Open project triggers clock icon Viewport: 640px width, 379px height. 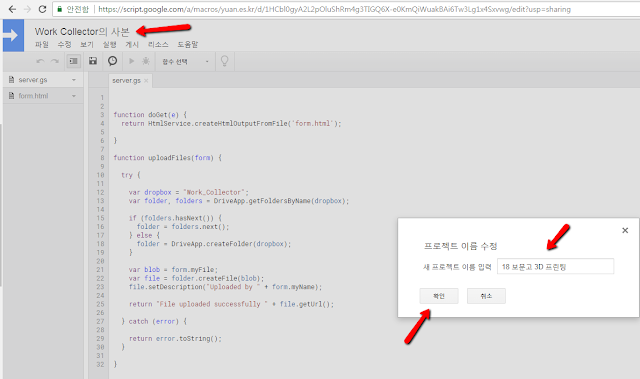click(x=112, y=61)
